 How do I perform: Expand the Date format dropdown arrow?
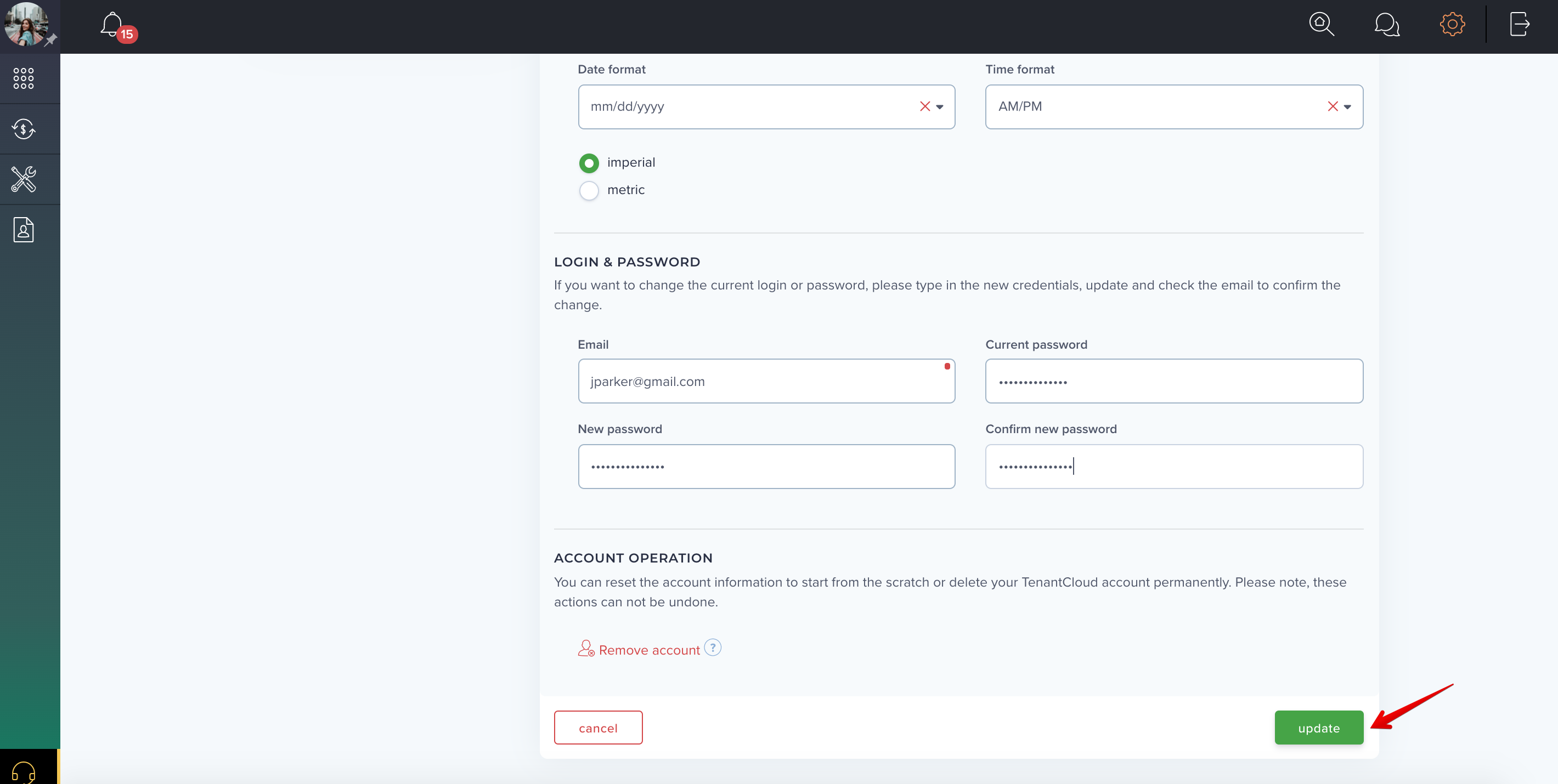click(x=940, y=107)
